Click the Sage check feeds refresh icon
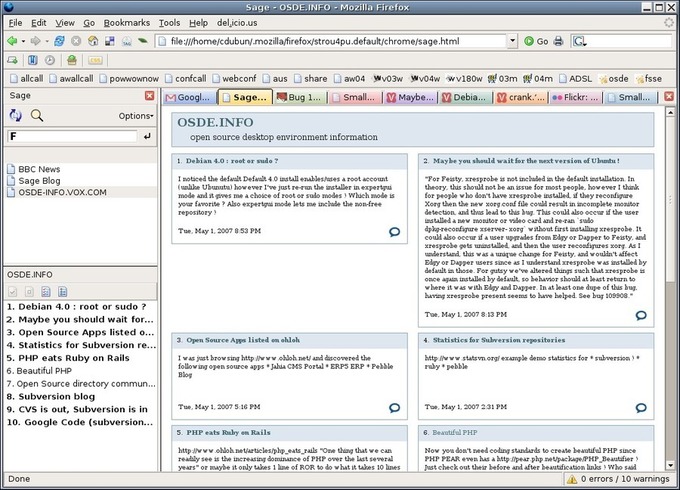 [x=16, y=115]
